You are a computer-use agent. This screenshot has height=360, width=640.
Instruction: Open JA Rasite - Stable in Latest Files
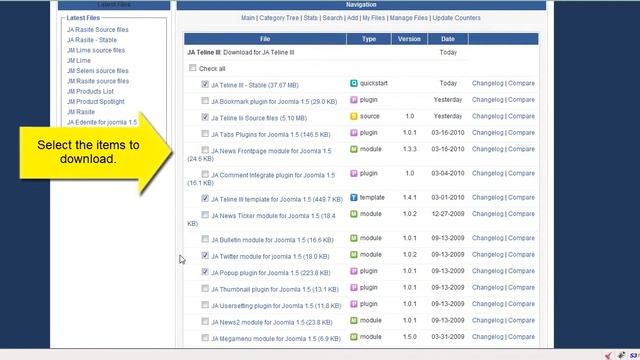92,40
